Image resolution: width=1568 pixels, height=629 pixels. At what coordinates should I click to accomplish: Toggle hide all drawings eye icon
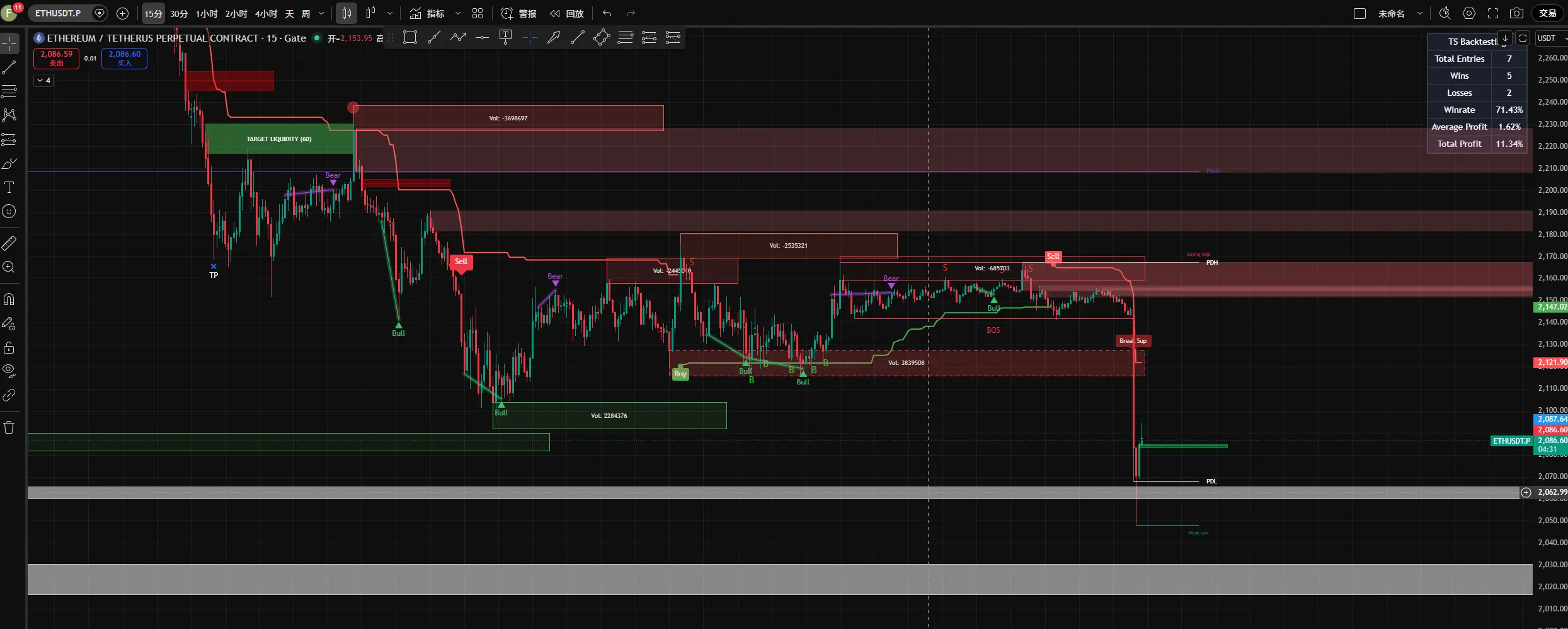pos(9,371)
